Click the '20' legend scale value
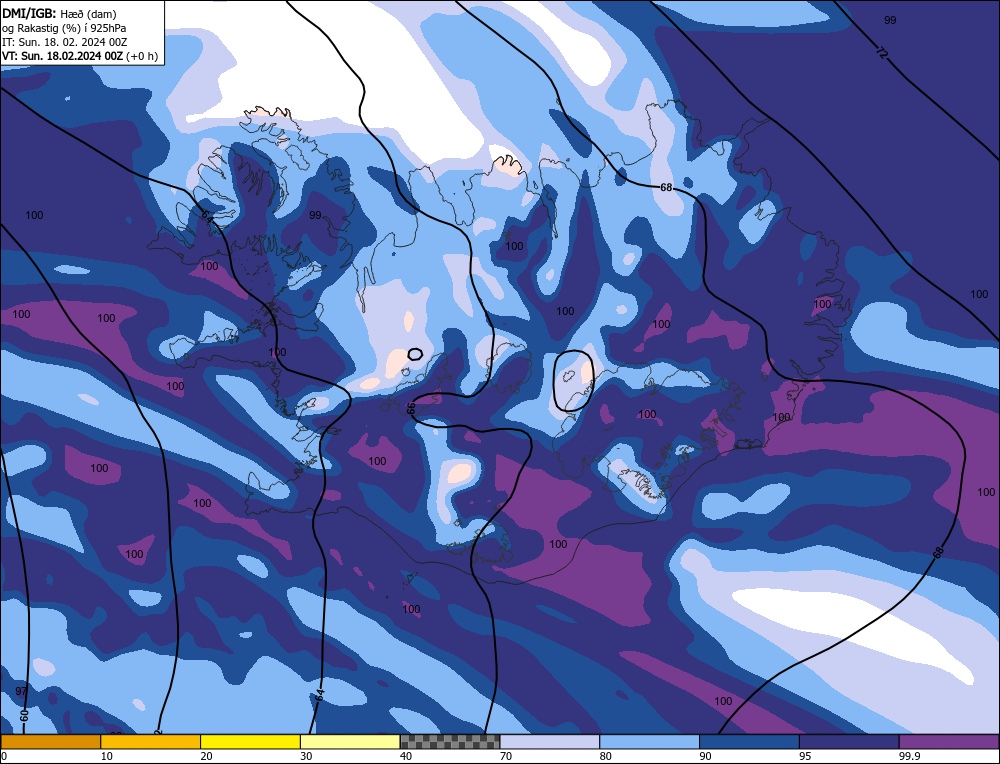 [207, 756]
